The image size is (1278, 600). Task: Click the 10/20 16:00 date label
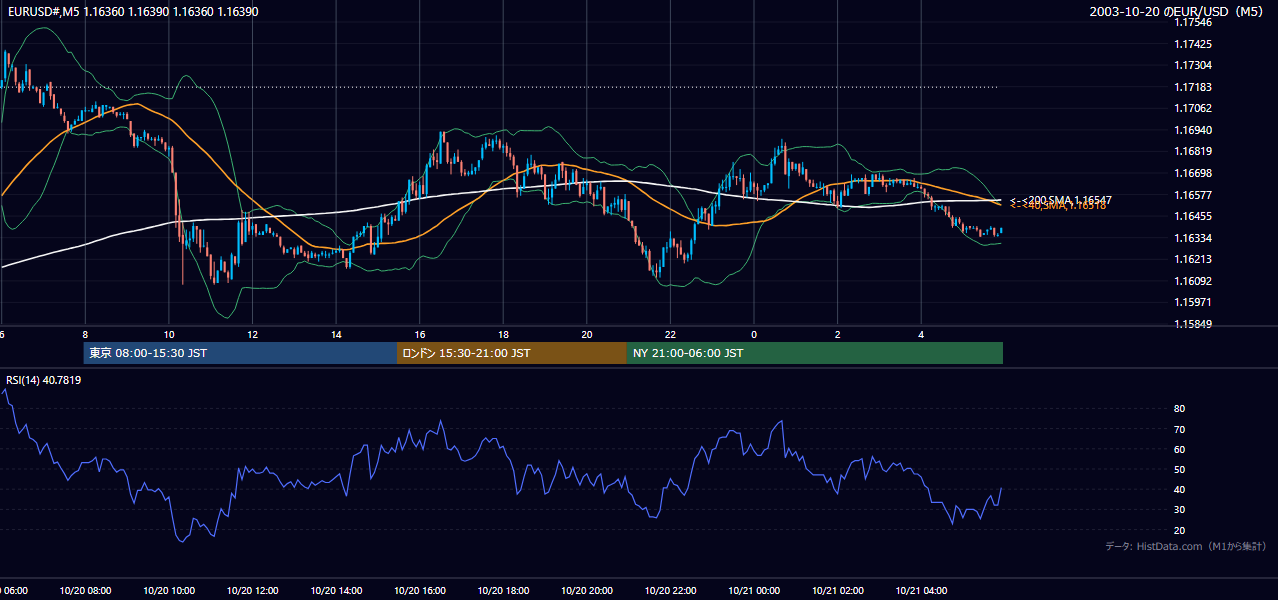(420, 591)
